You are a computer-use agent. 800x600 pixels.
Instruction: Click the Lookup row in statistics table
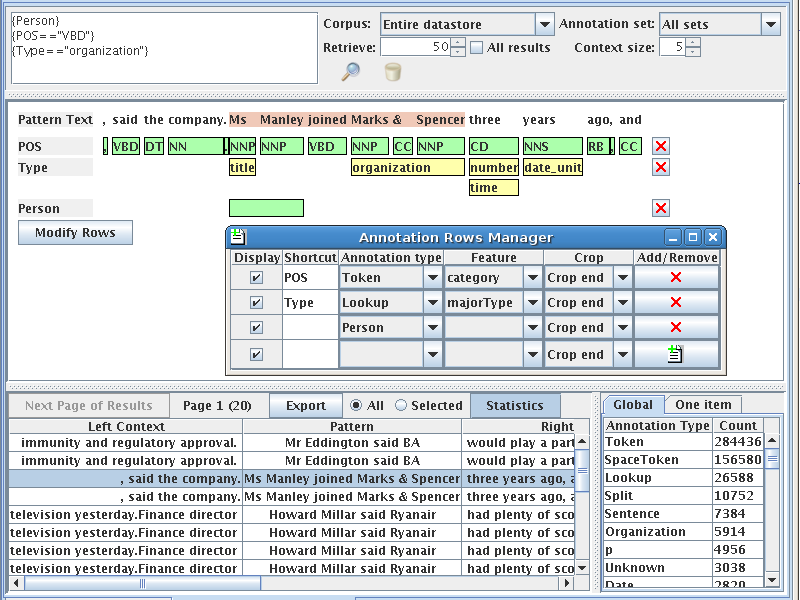click(x=684, y=478)
